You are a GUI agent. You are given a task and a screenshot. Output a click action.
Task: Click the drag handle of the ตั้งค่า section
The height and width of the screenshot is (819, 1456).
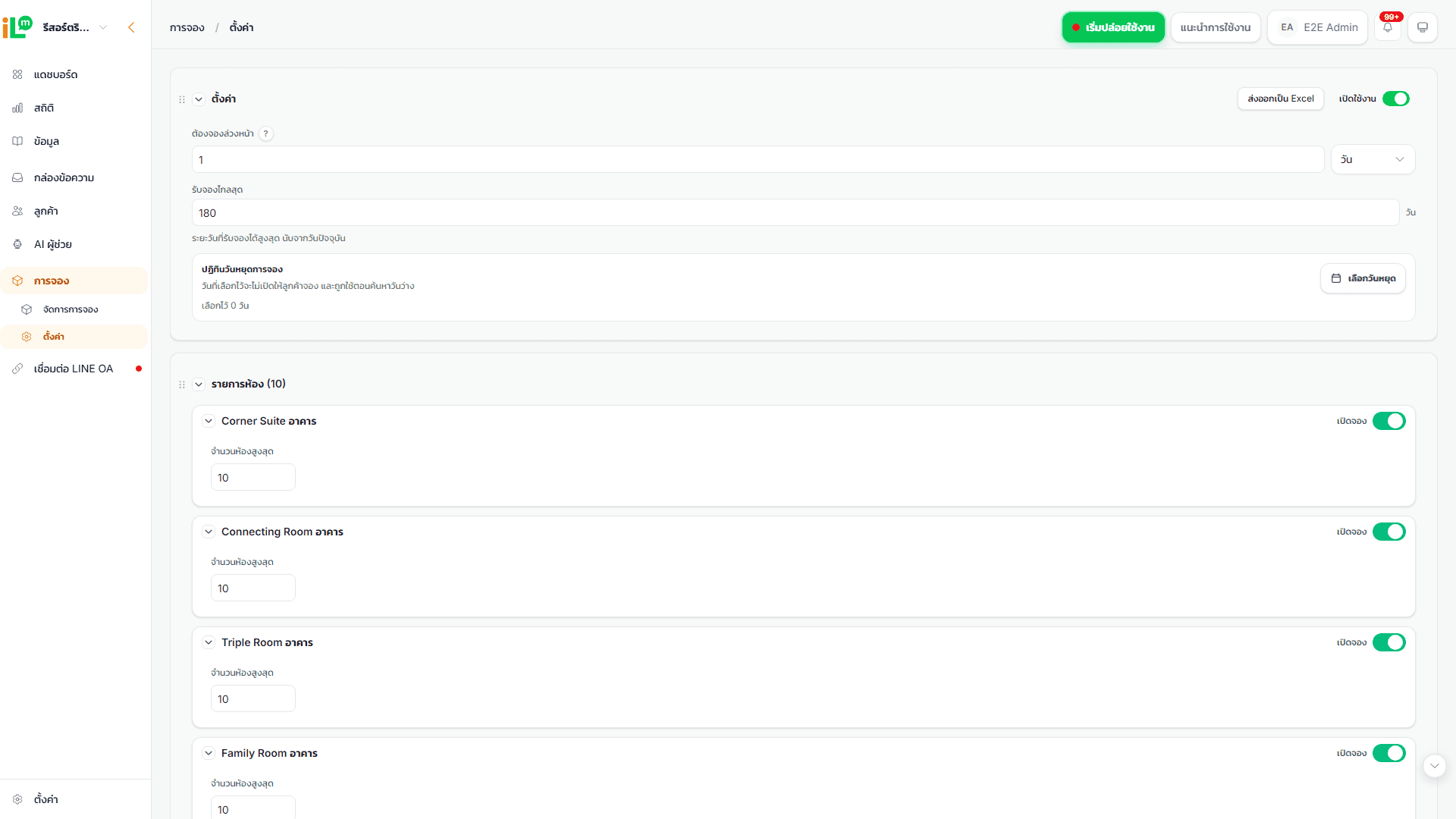tap(182, 99)
